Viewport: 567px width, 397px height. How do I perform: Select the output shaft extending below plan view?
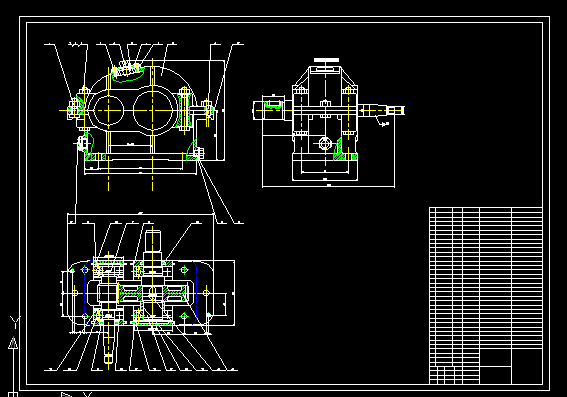coord(108,343)
